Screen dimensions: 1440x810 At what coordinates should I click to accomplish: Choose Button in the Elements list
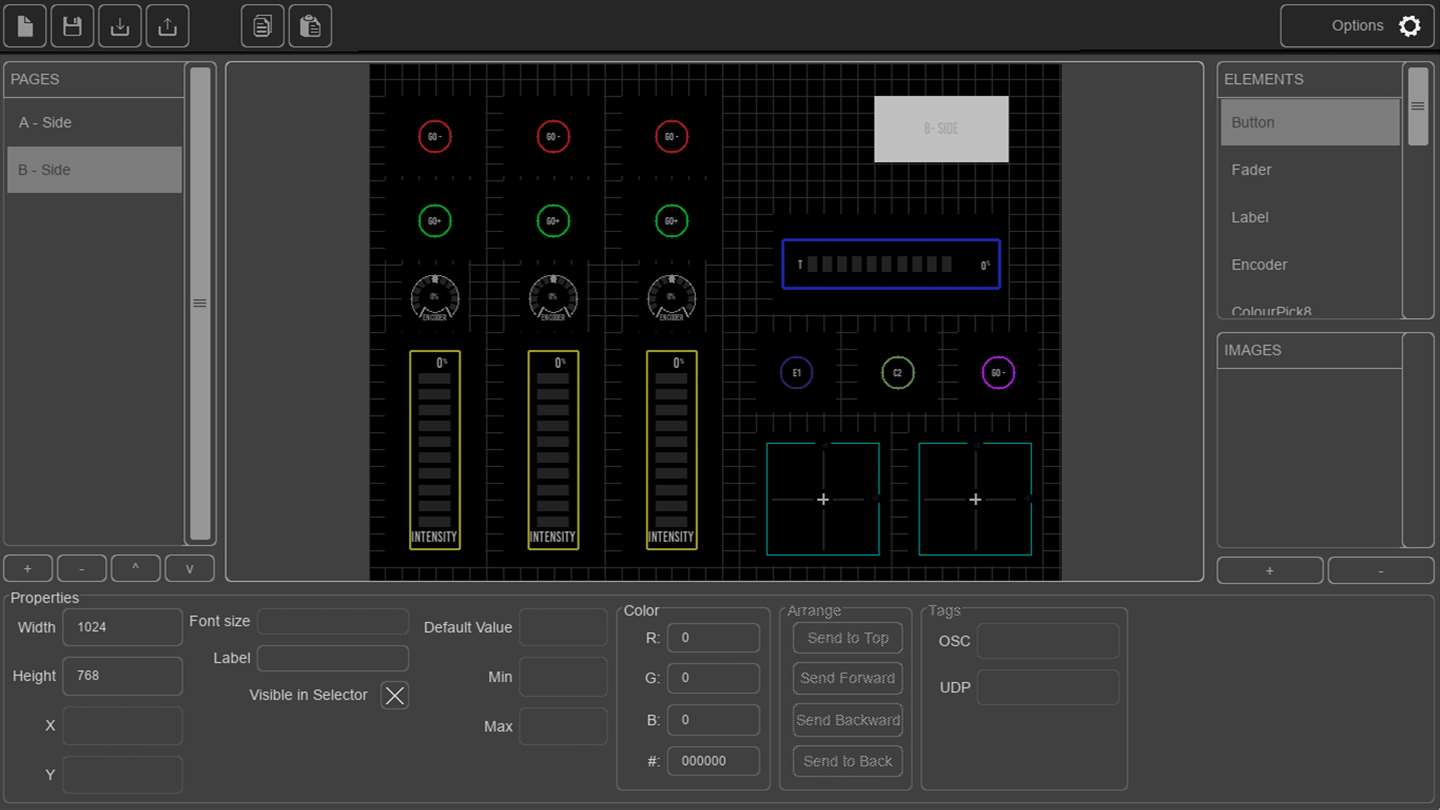(1310, 122)
